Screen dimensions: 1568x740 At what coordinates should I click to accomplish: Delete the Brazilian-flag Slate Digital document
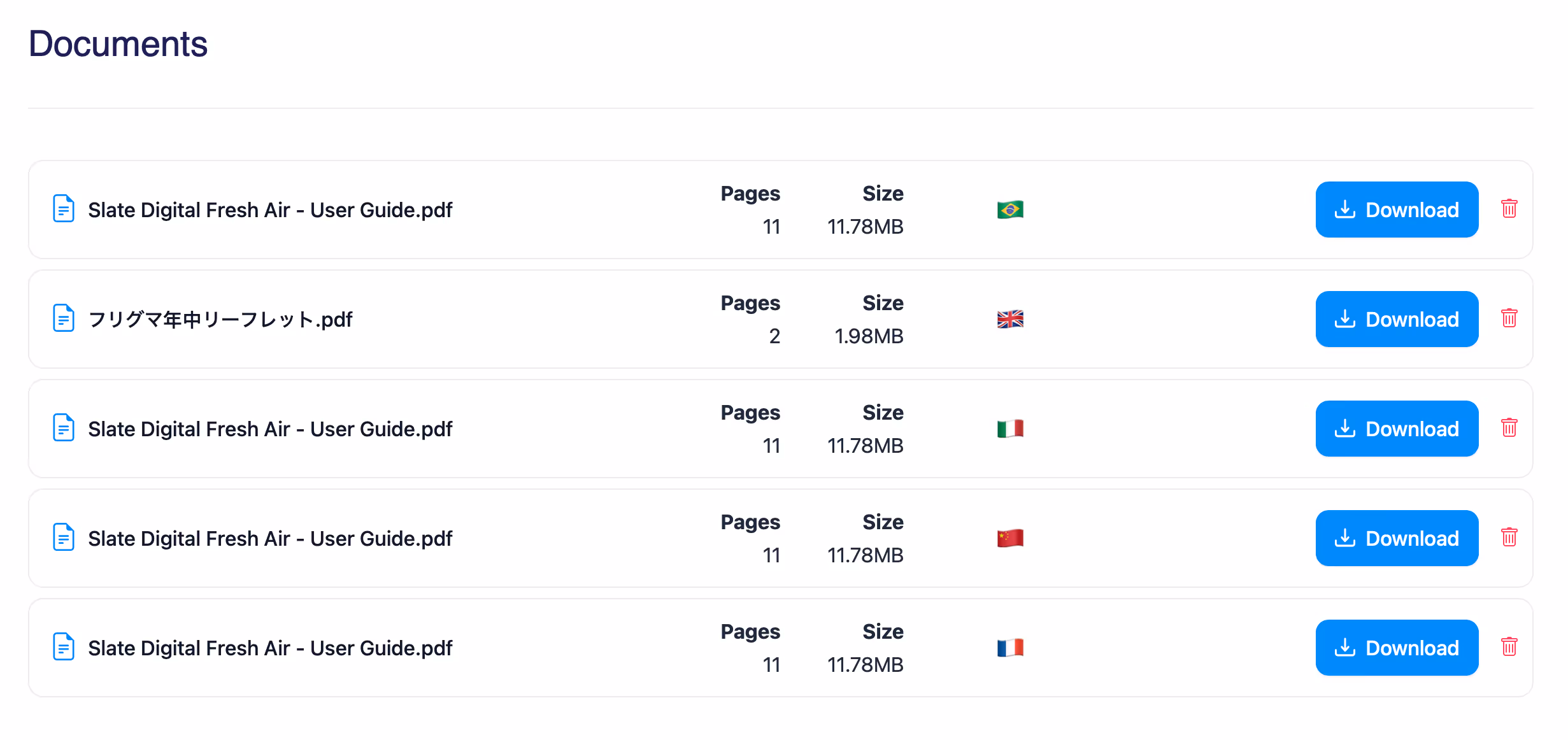tap(1509, 209)
